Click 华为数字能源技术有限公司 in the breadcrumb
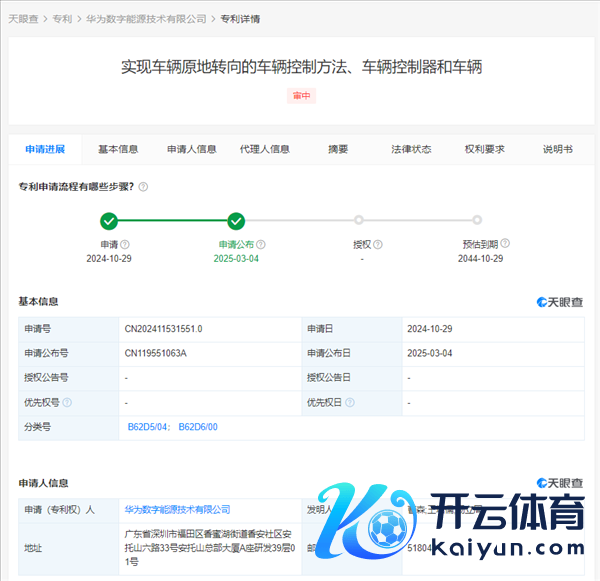The height and width of the screenshot is (581, 600). click(146, 19)
